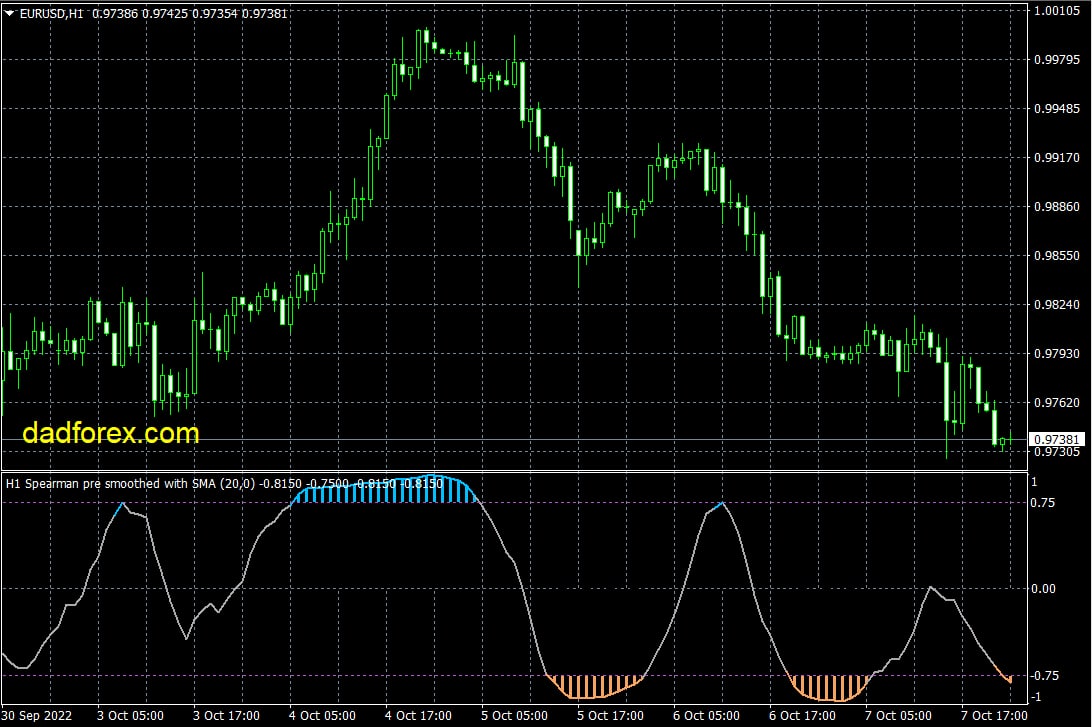Viewport: 1092px width, 727px height.
Task: Click the 0.99795 price scale label
Action: click(x=1056, y=60)
